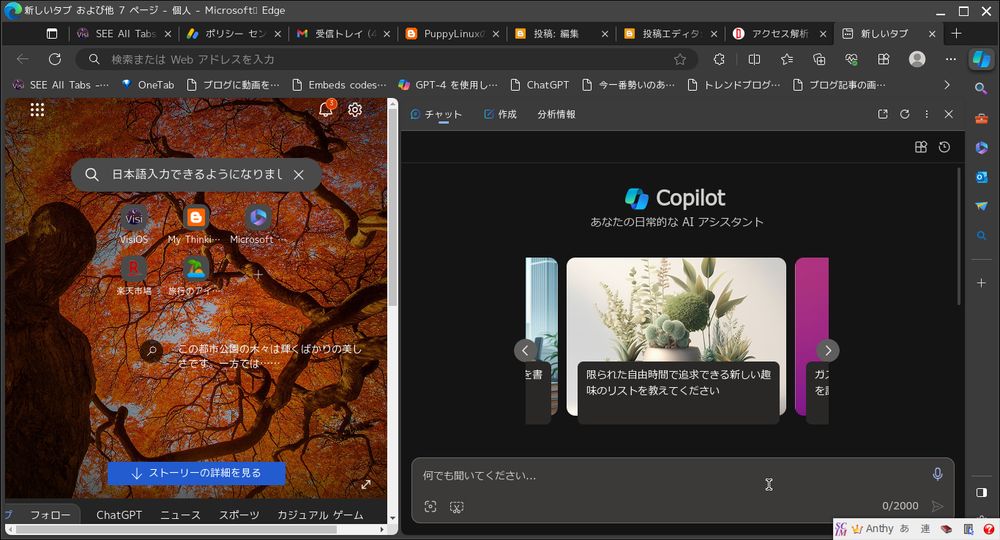1000x540 pixels.
Task: Select the スポーツ feed tab
Action: pos(239,514)
